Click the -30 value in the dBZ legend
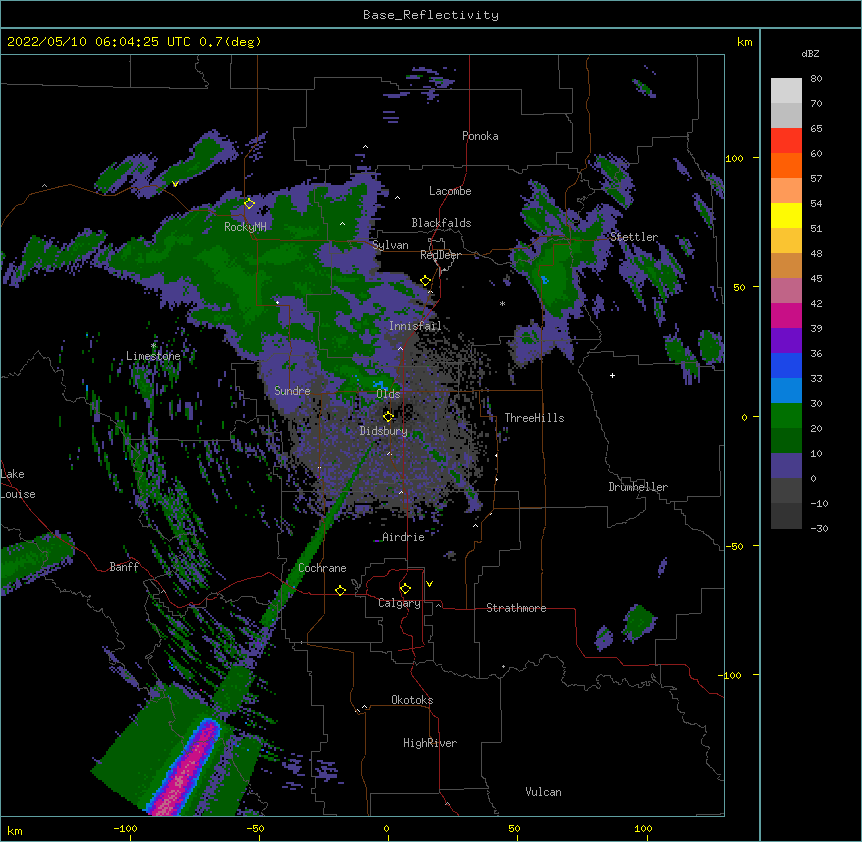The image size is (862, 842). [x=819, y=529]
